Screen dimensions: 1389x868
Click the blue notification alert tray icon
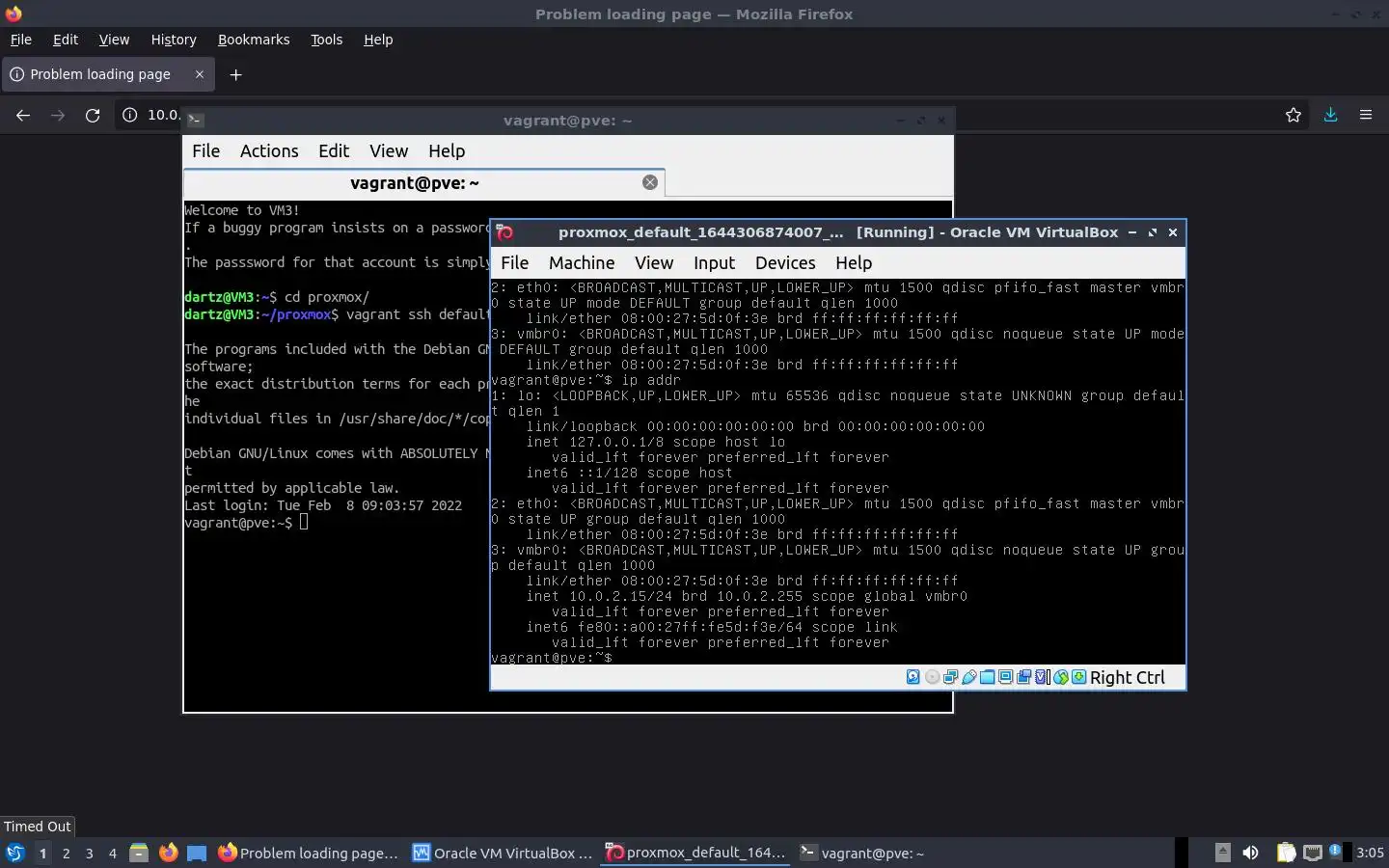[x=1335, y=851]
